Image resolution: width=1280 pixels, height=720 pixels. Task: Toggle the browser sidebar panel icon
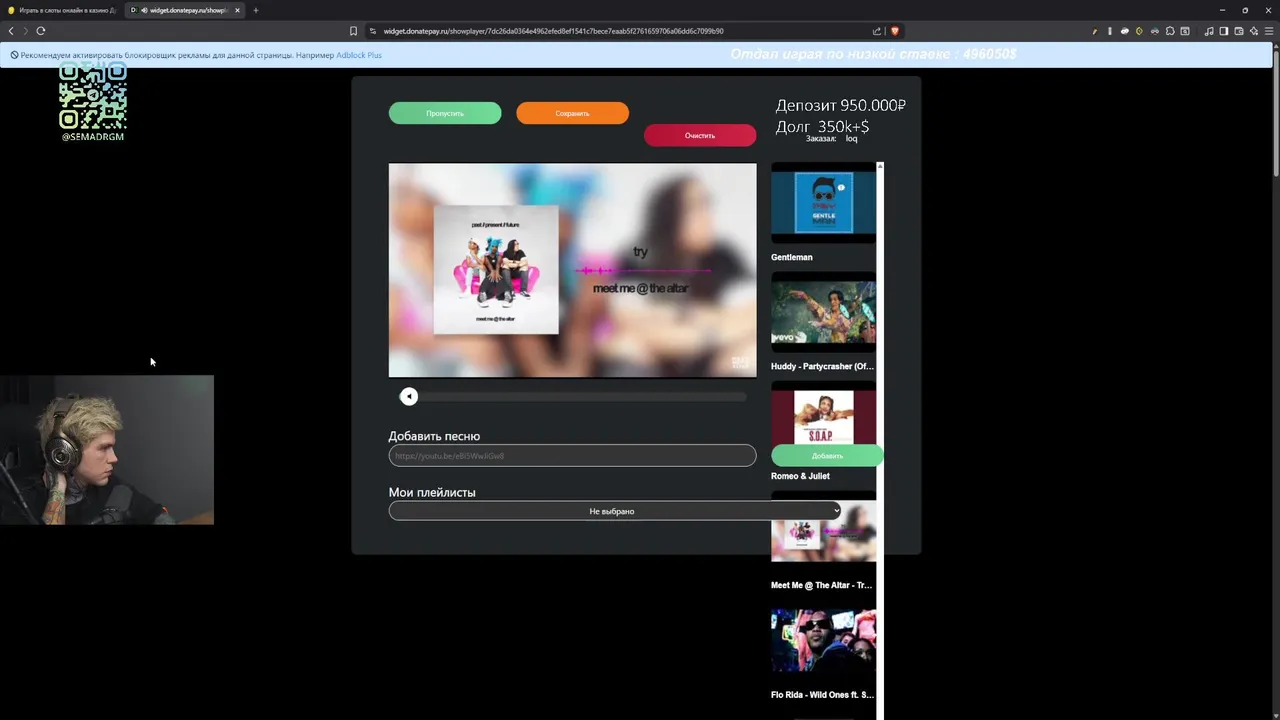1224,31
